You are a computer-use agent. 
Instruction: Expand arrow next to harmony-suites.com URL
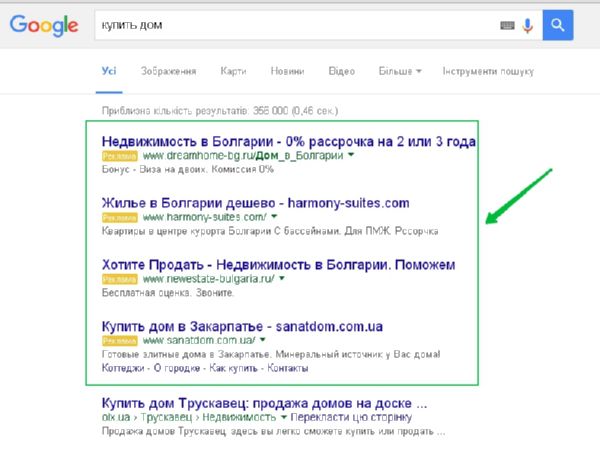point(274,217)
